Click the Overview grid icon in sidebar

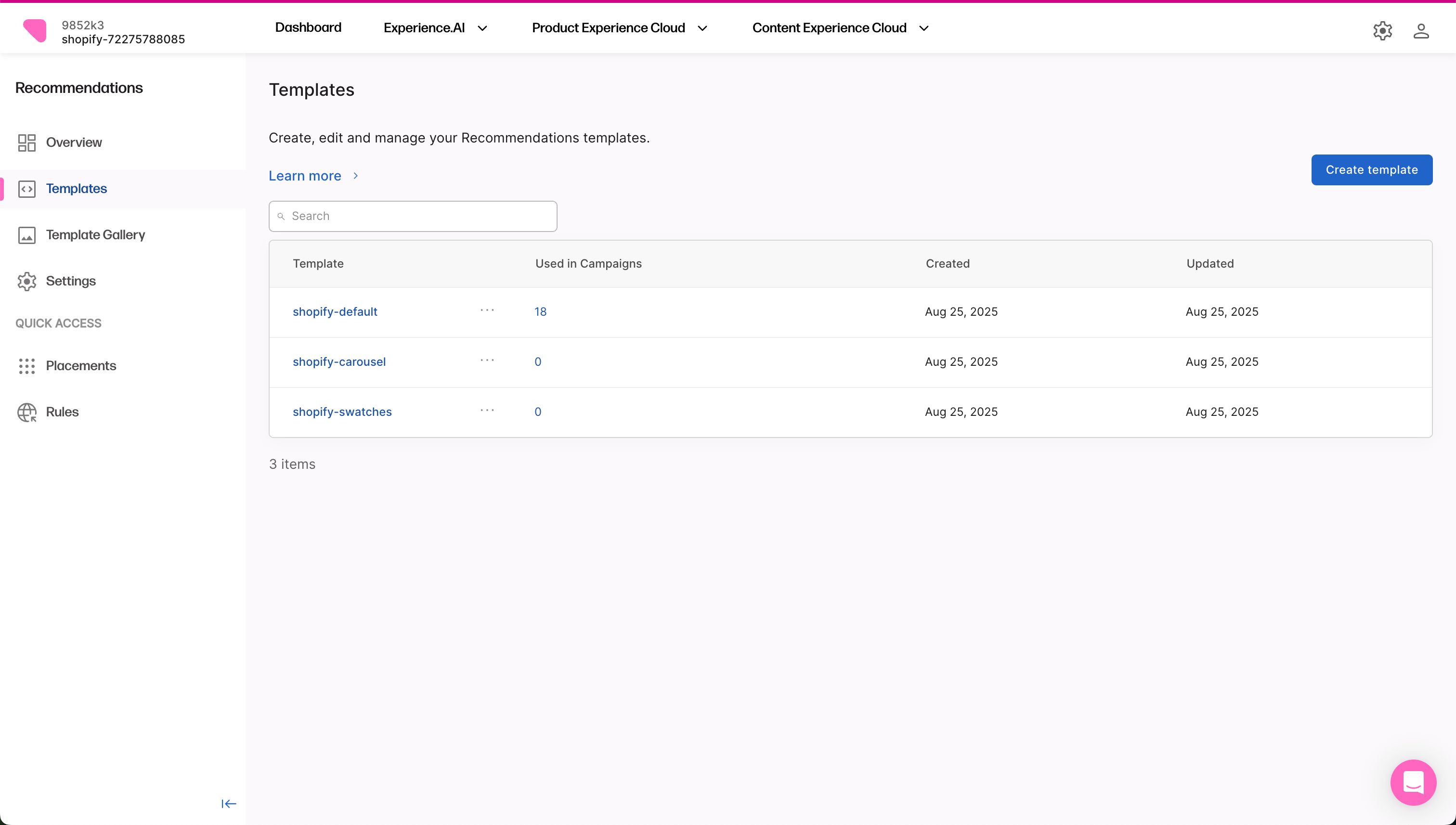(x=26, y=143)
